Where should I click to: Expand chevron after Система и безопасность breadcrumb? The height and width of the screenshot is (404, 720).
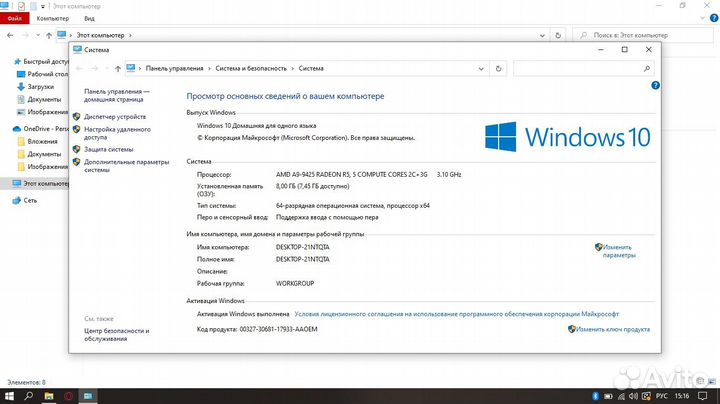(292, 68)
